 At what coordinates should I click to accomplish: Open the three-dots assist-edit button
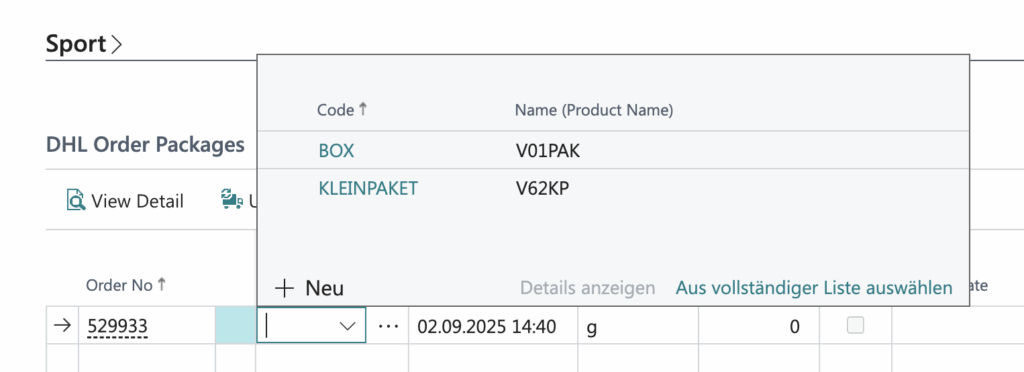point(388,326)
